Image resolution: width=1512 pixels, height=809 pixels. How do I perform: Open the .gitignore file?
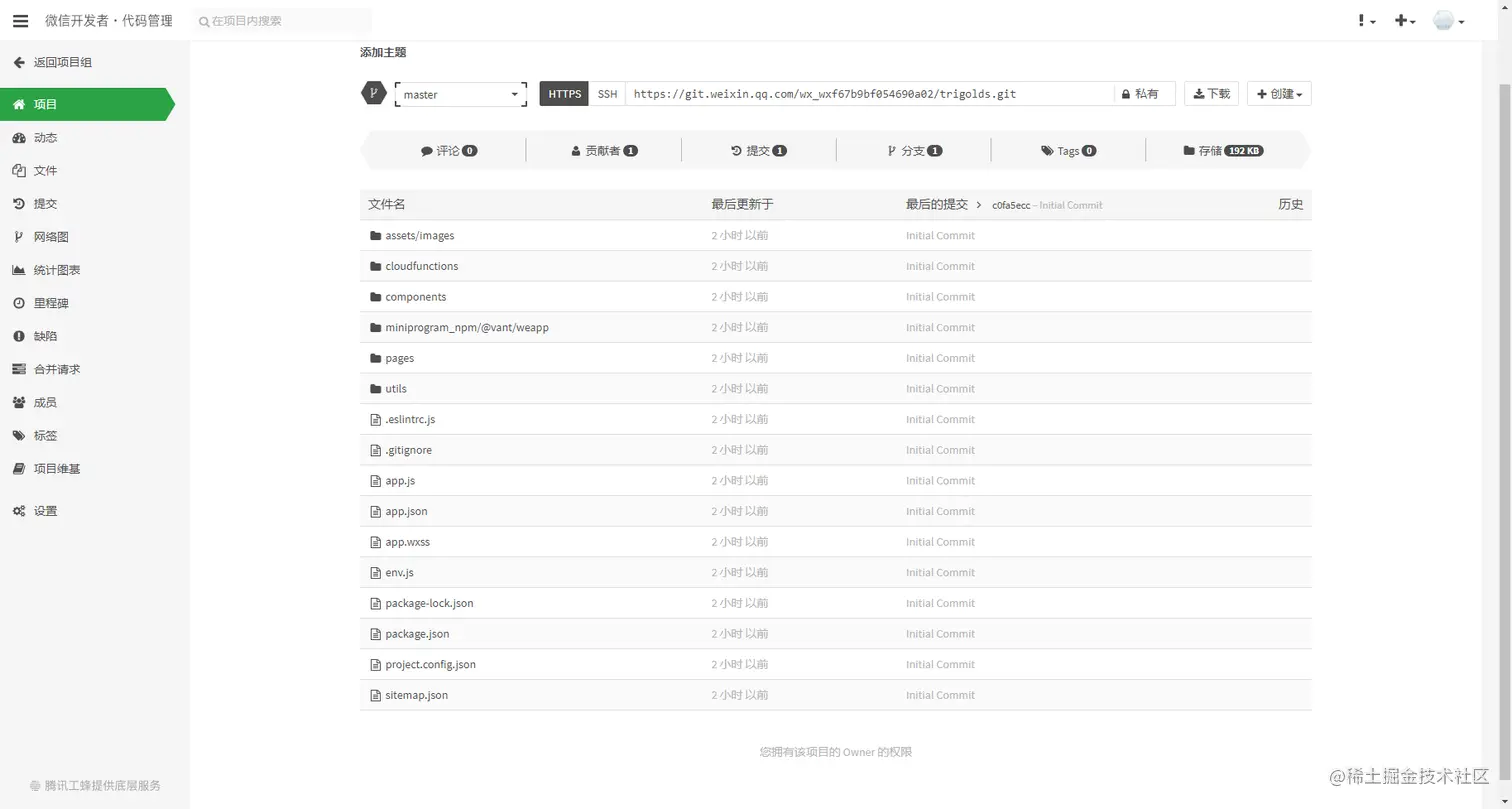pyautogui.click(x=409, y=450)
